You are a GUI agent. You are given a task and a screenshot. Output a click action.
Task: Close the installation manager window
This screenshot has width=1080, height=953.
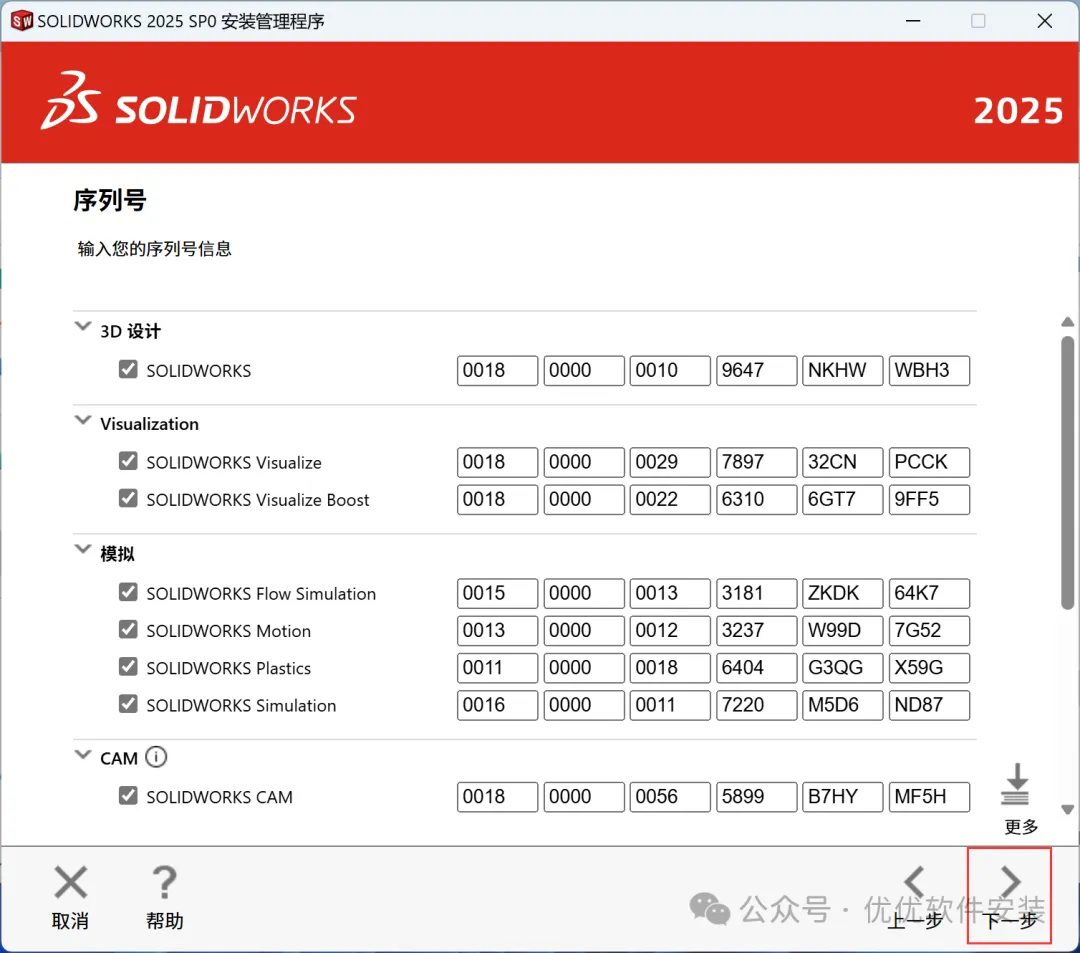[x=1044, y=21]
